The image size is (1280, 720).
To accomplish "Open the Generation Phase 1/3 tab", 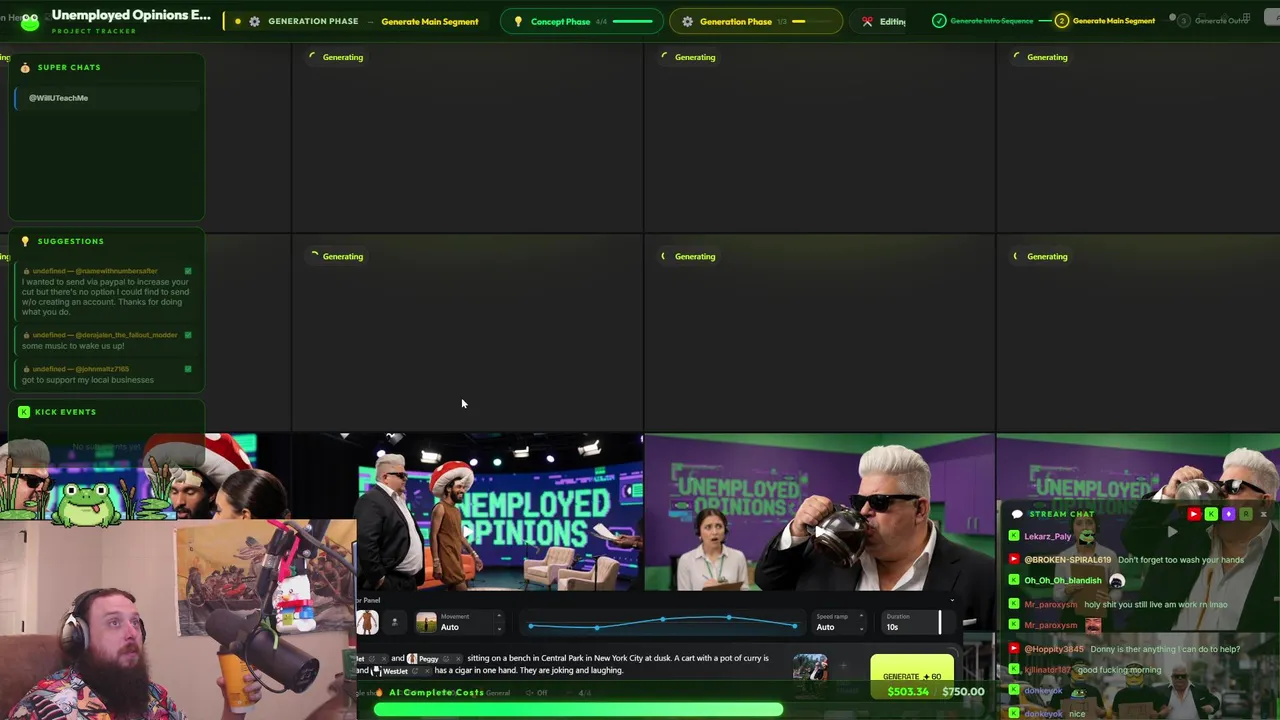I will [x=755, y=22].
